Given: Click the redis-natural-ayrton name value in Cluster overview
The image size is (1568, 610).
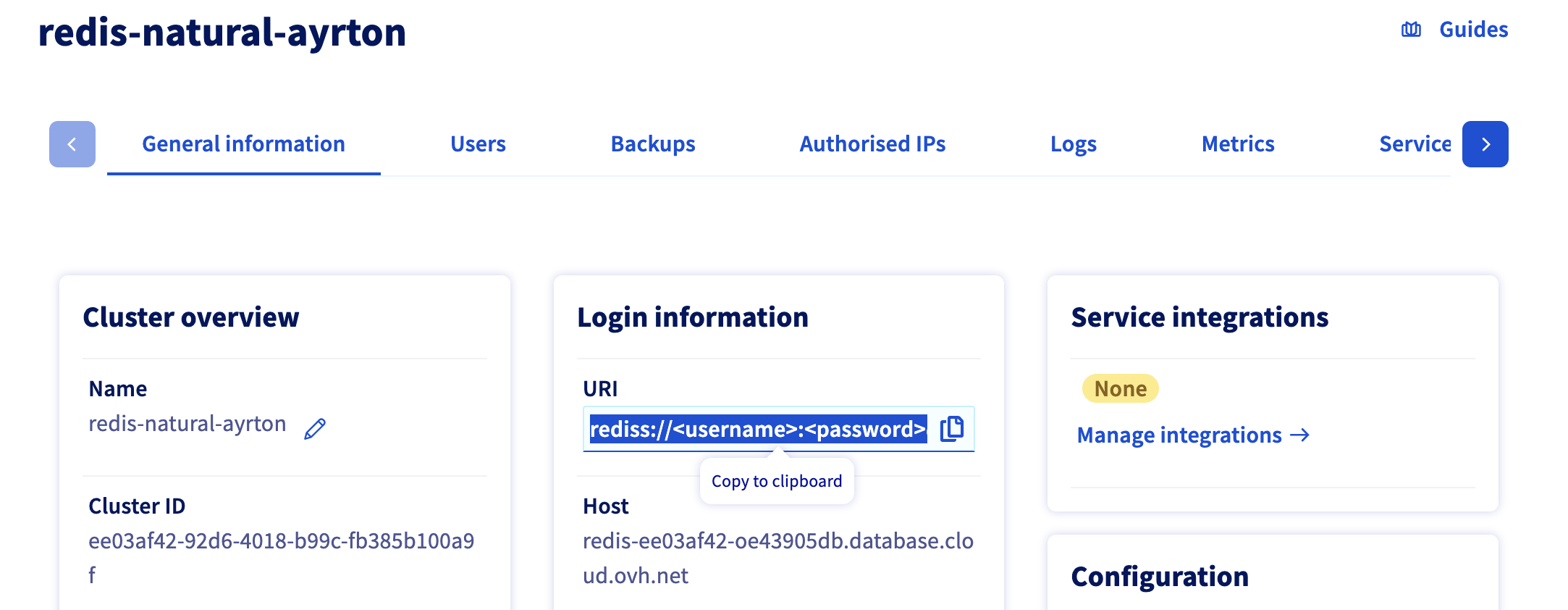Looking at the screenshot, I should 187,424.
